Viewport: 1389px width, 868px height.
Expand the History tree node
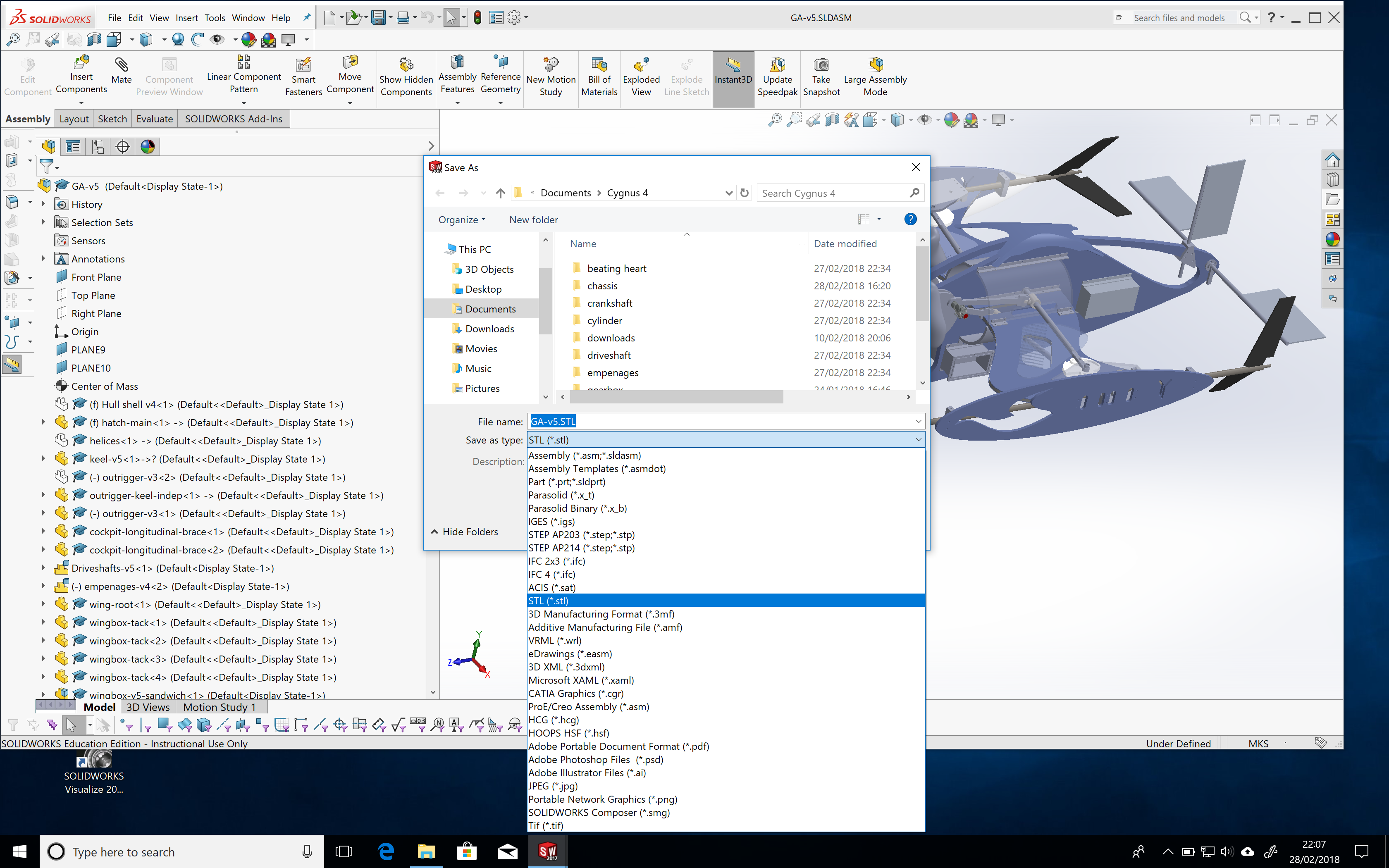click(43, 204)
